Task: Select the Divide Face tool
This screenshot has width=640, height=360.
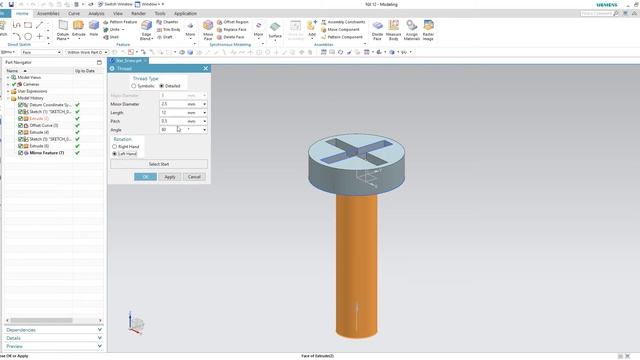Action: coord(378,29)
